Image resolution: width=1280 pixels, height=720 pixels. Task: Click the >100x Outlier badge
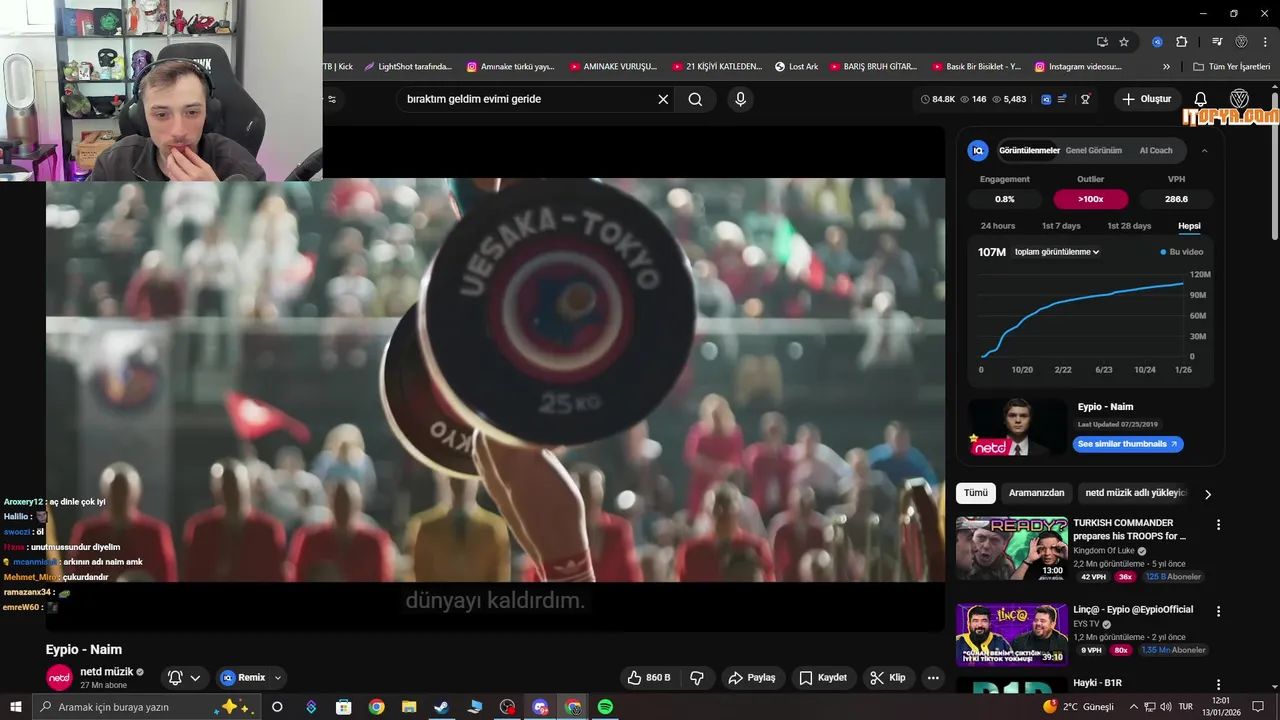(1090, 199)
